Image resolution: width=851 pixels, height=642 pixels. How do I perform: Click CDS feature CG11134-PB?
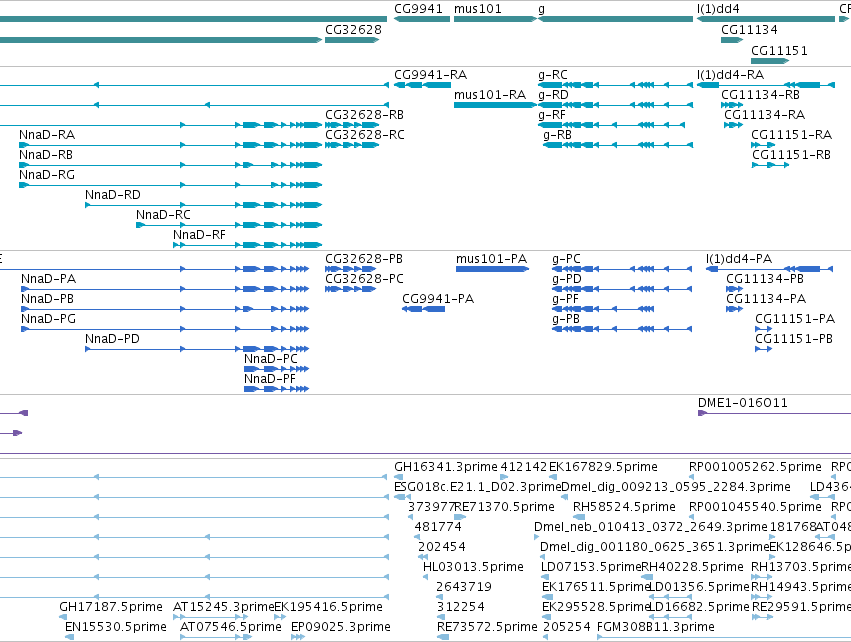coord(765,279)
